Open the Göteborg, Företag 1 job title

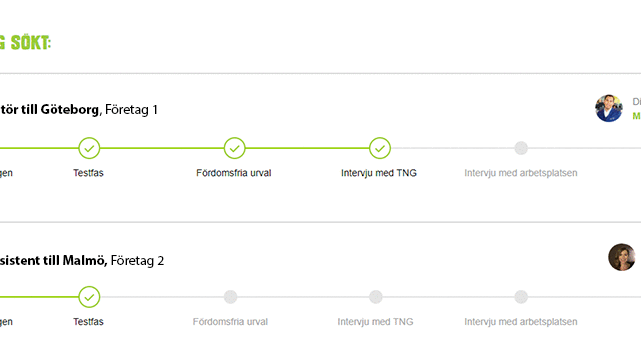79,110
